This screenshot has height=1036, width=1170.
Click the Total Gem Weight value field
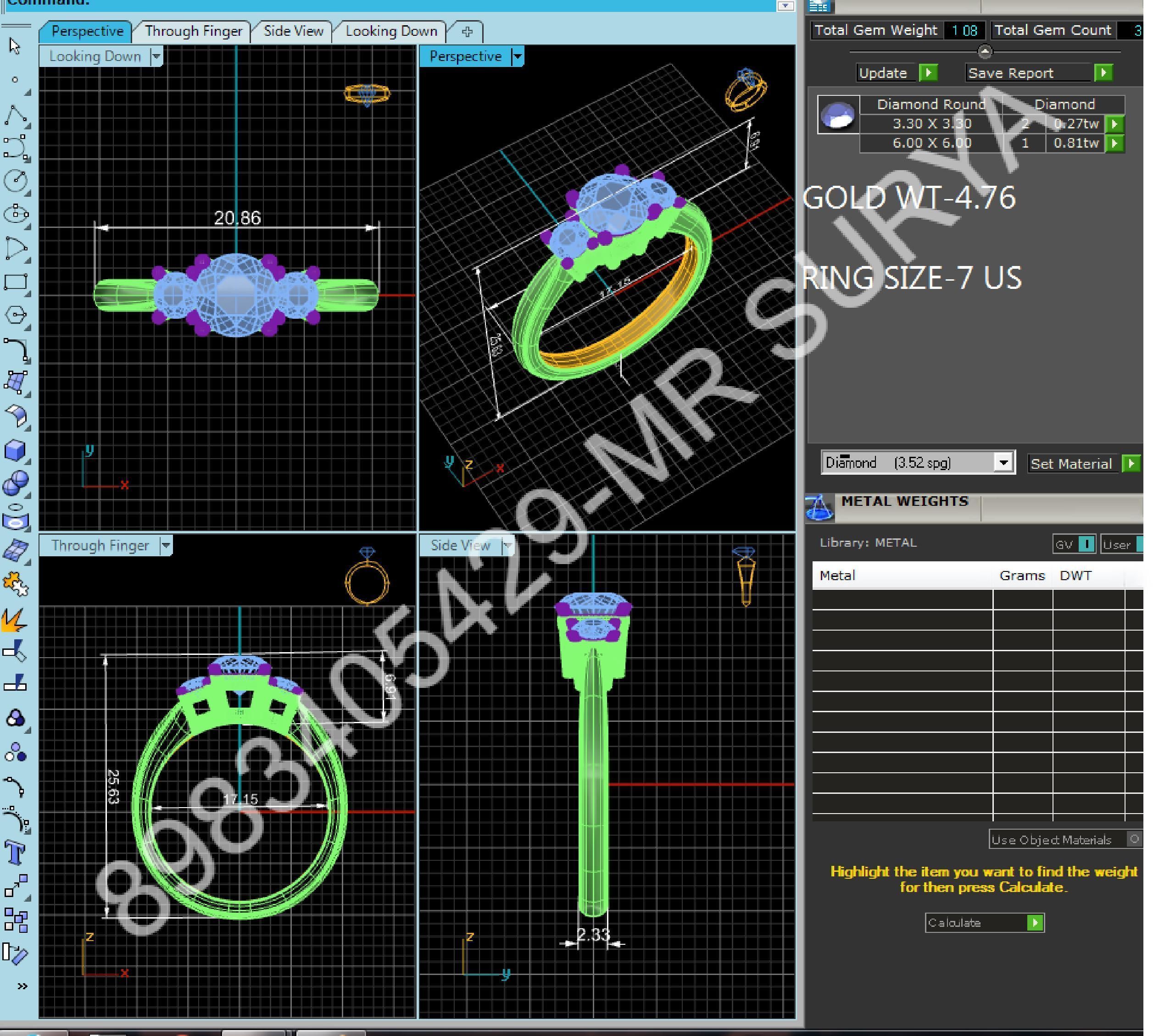pos(964,30)
